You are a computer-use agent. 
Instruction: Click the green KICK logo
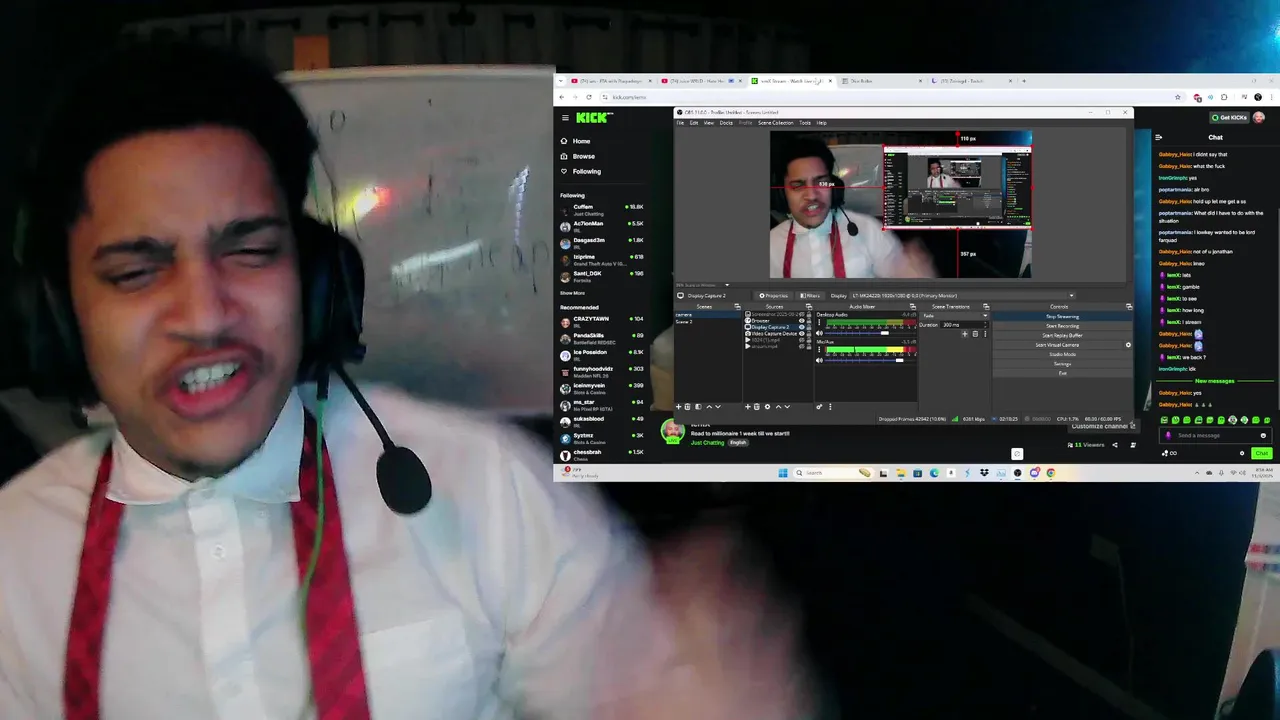(593, 117)
